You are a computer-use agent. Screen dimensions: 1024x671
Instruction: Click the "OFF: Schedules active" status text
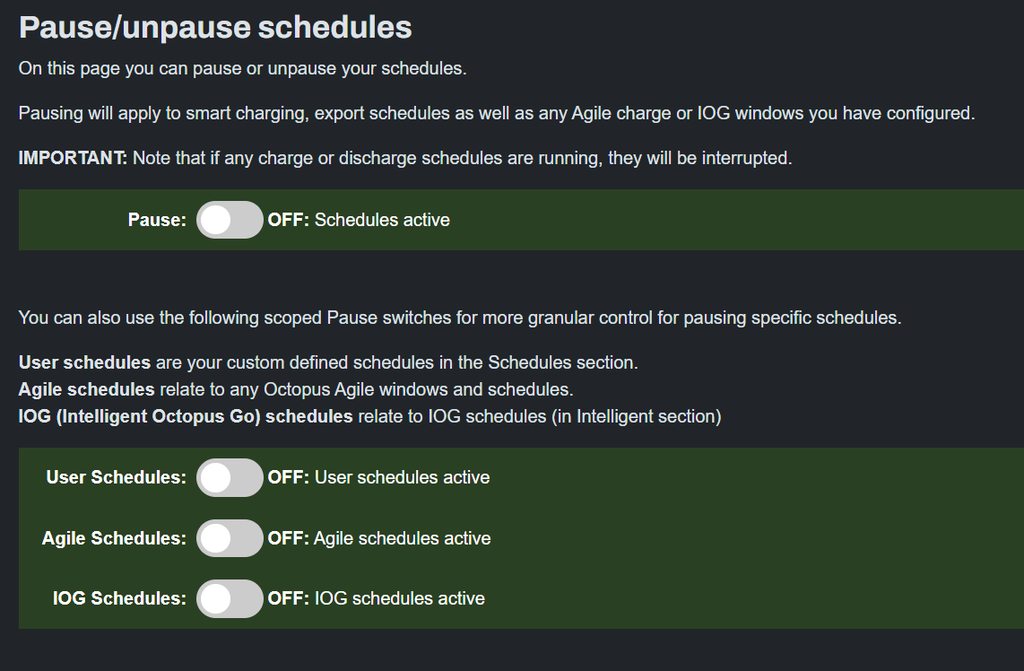click(359, 220)
